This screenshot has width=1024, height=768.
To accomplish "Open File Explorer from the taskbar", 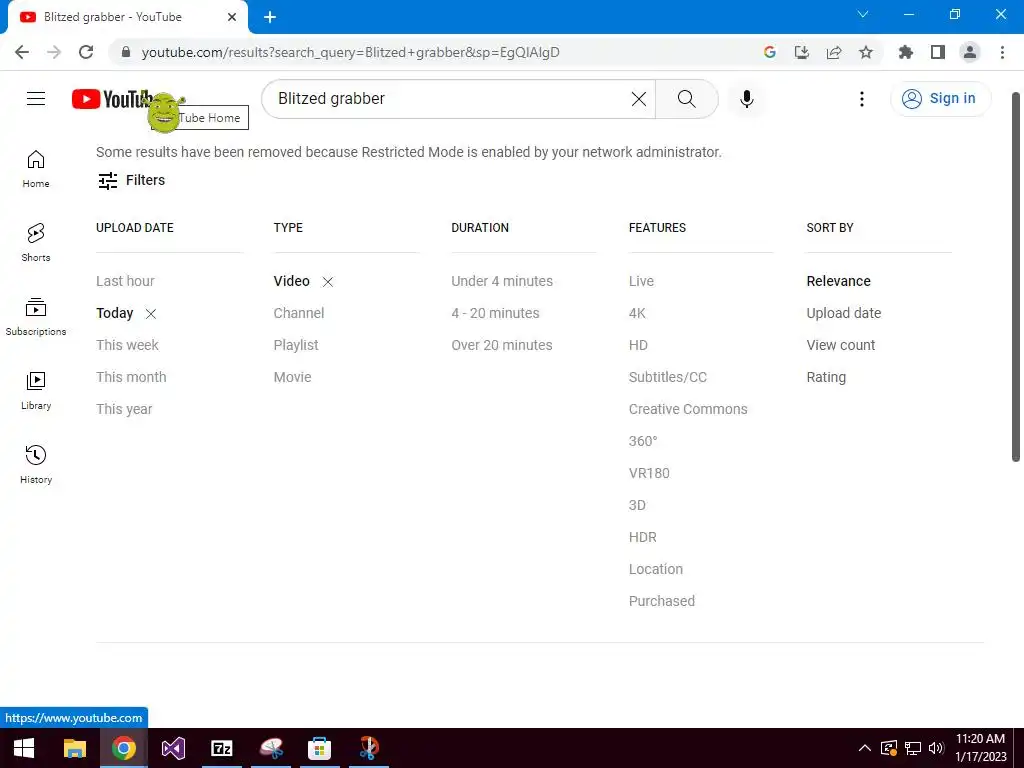I will point(74,748).
